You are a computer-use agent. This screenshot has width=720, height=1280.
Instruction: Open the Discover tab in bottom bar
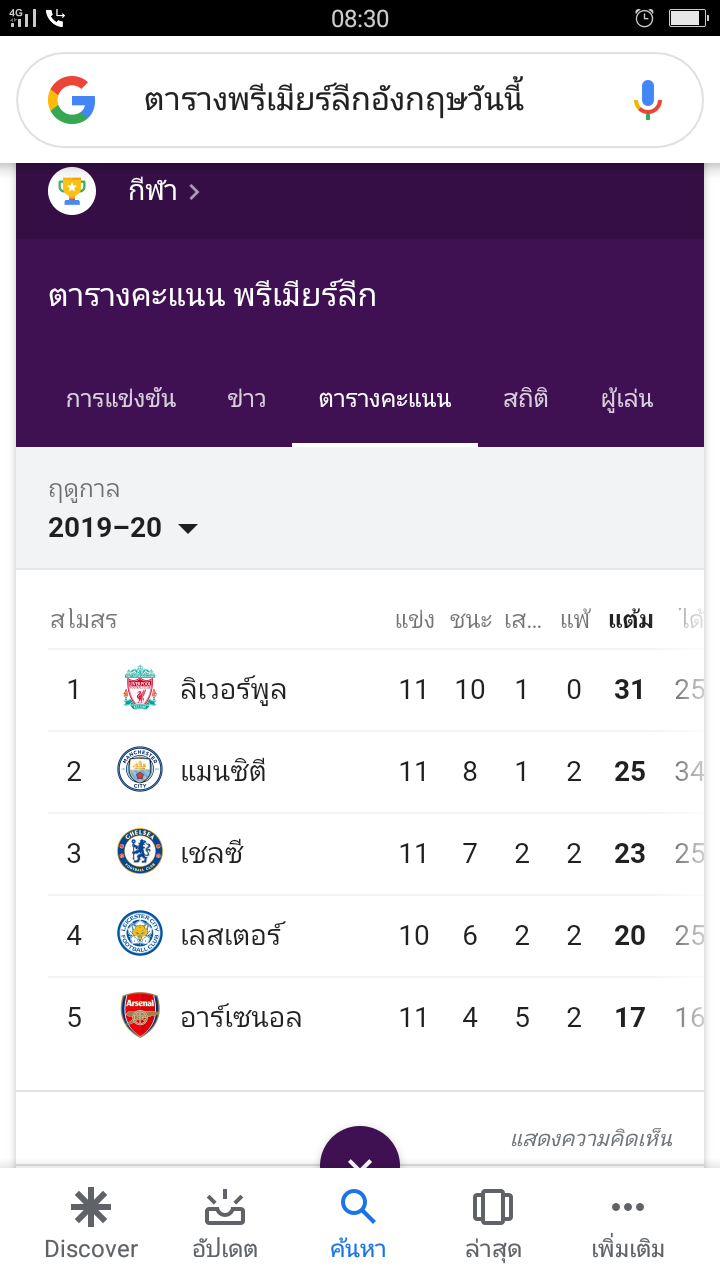(91, 1224)
